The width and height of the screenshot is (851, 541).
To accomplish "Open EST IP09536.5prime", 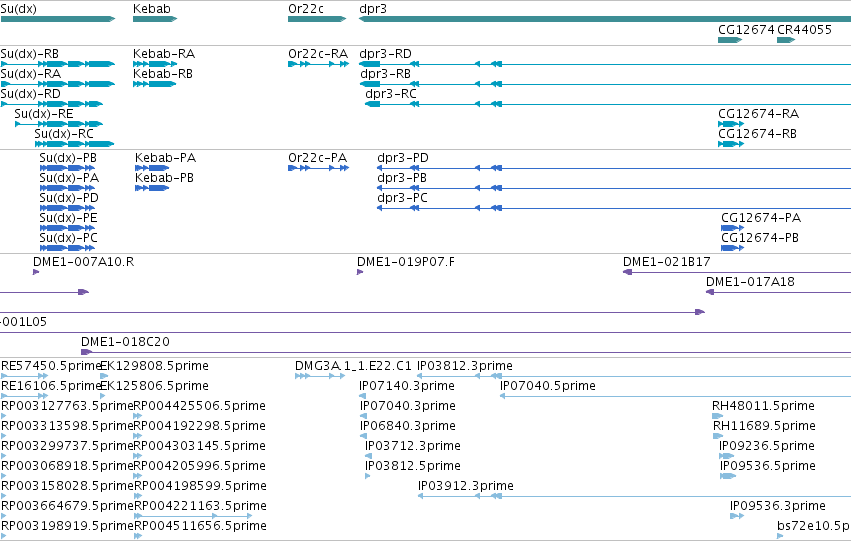I will click(728, 476).
